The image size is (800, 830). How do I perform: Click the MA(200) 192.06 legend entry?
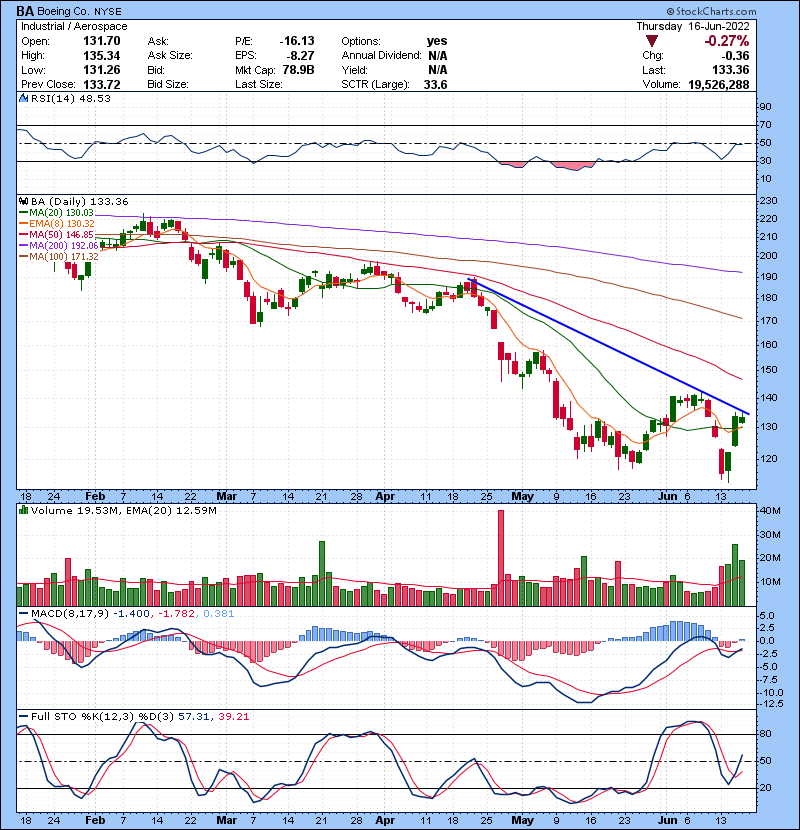[64, 246]
